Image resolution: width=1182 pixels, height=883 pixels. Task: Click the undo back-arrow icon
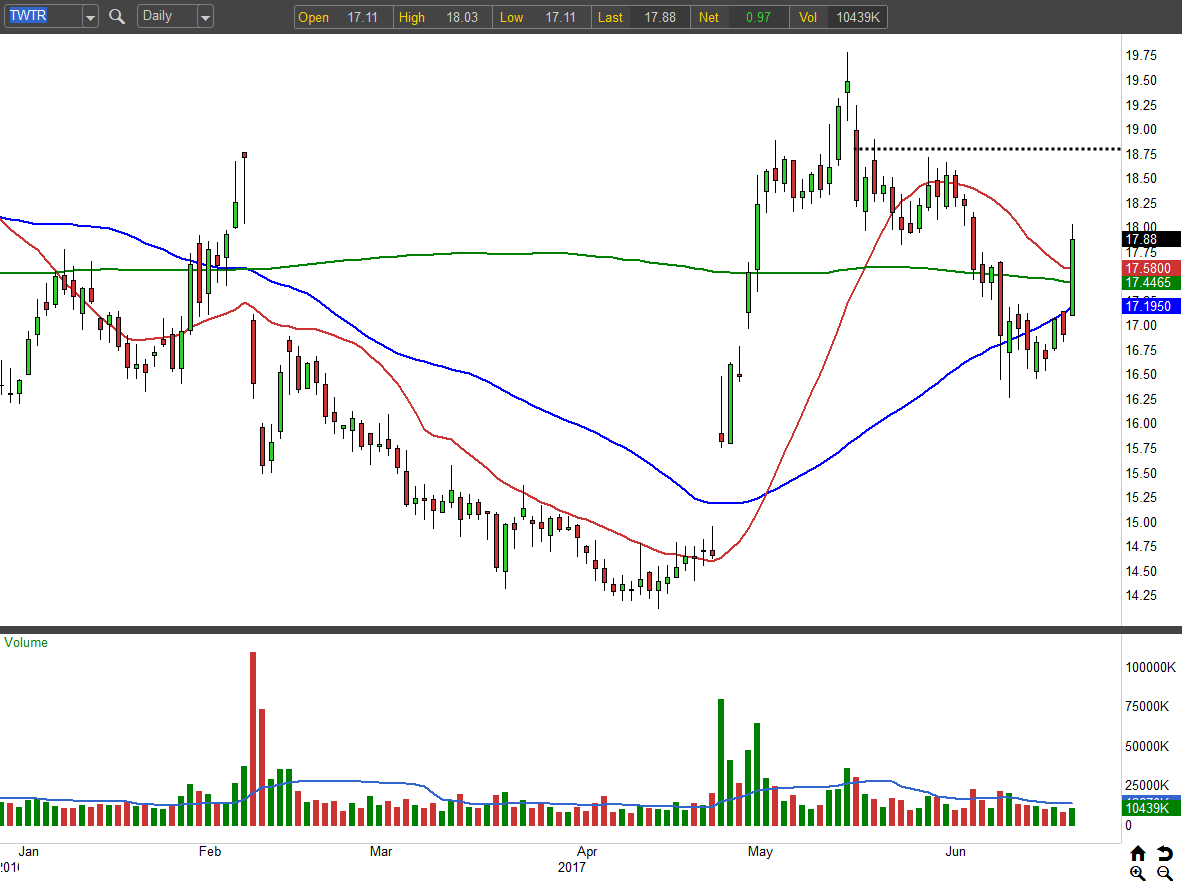[x=1165, y=853]
